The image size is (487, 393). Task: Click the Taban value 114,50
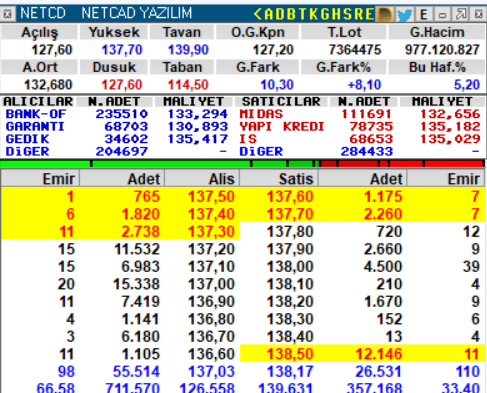coord(188,85)
